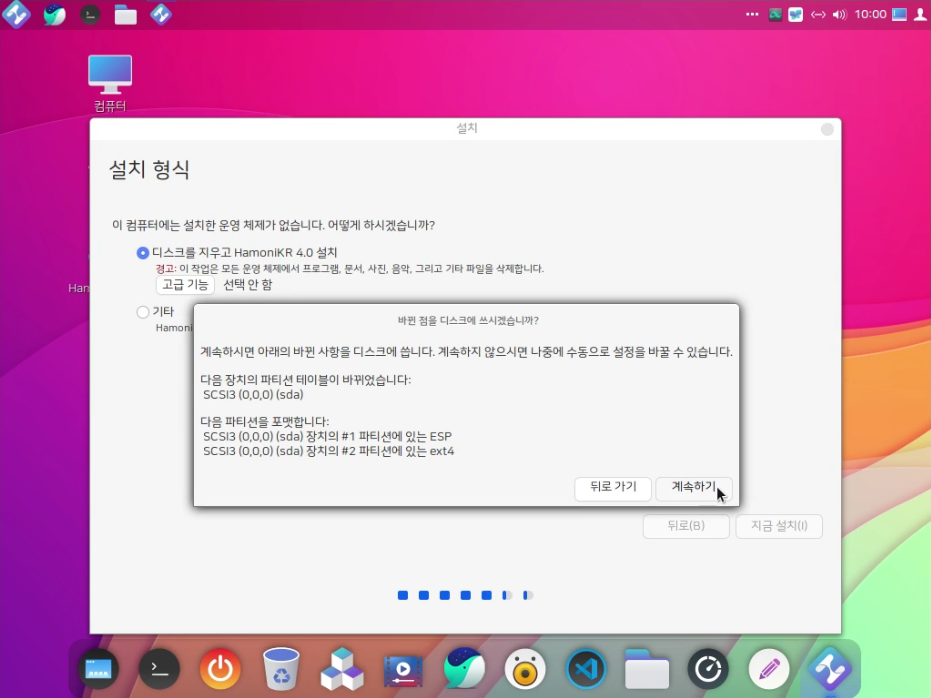Viewport: 931px width, 698px height.
Task: Click the network icon in system tray
Action: (x=818, y=15)
